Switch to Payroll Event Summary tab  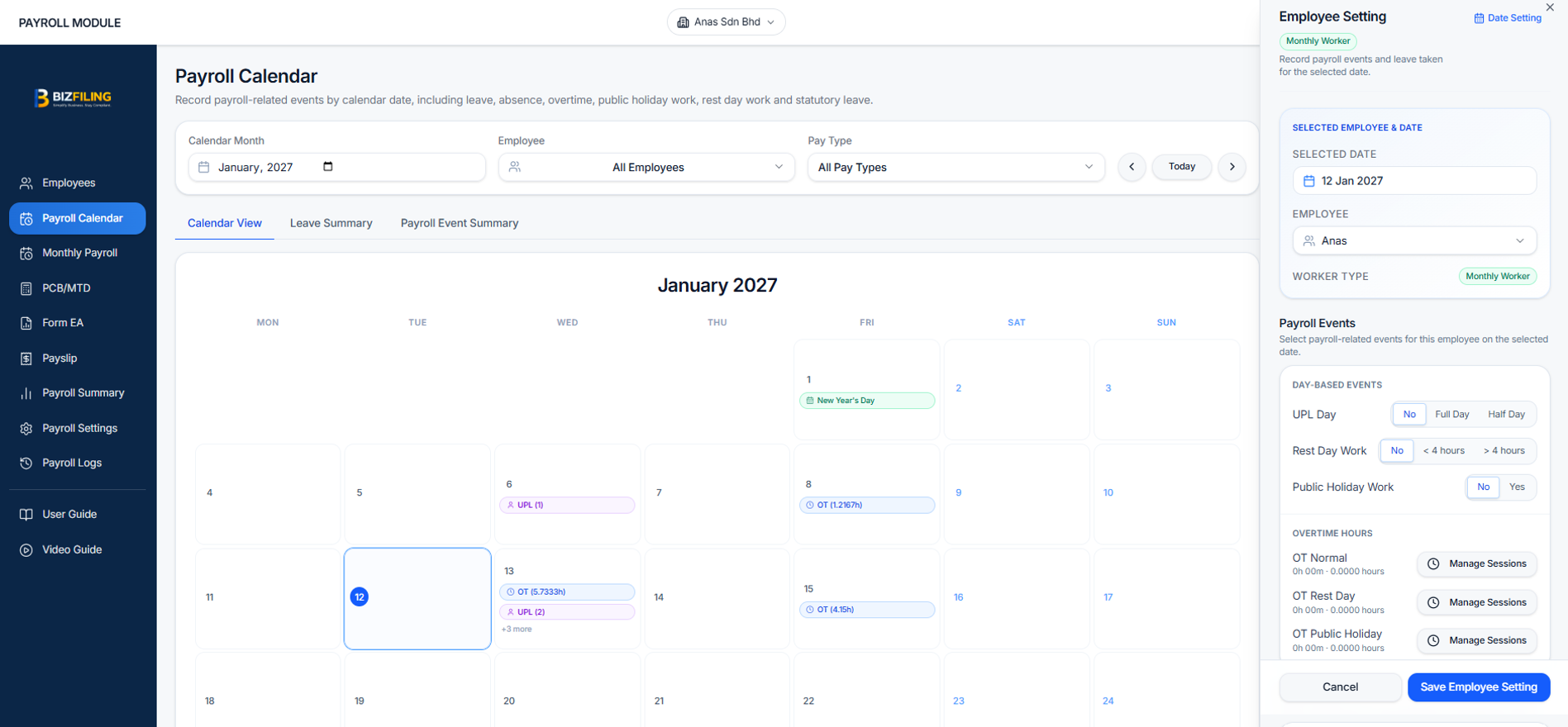460,223
